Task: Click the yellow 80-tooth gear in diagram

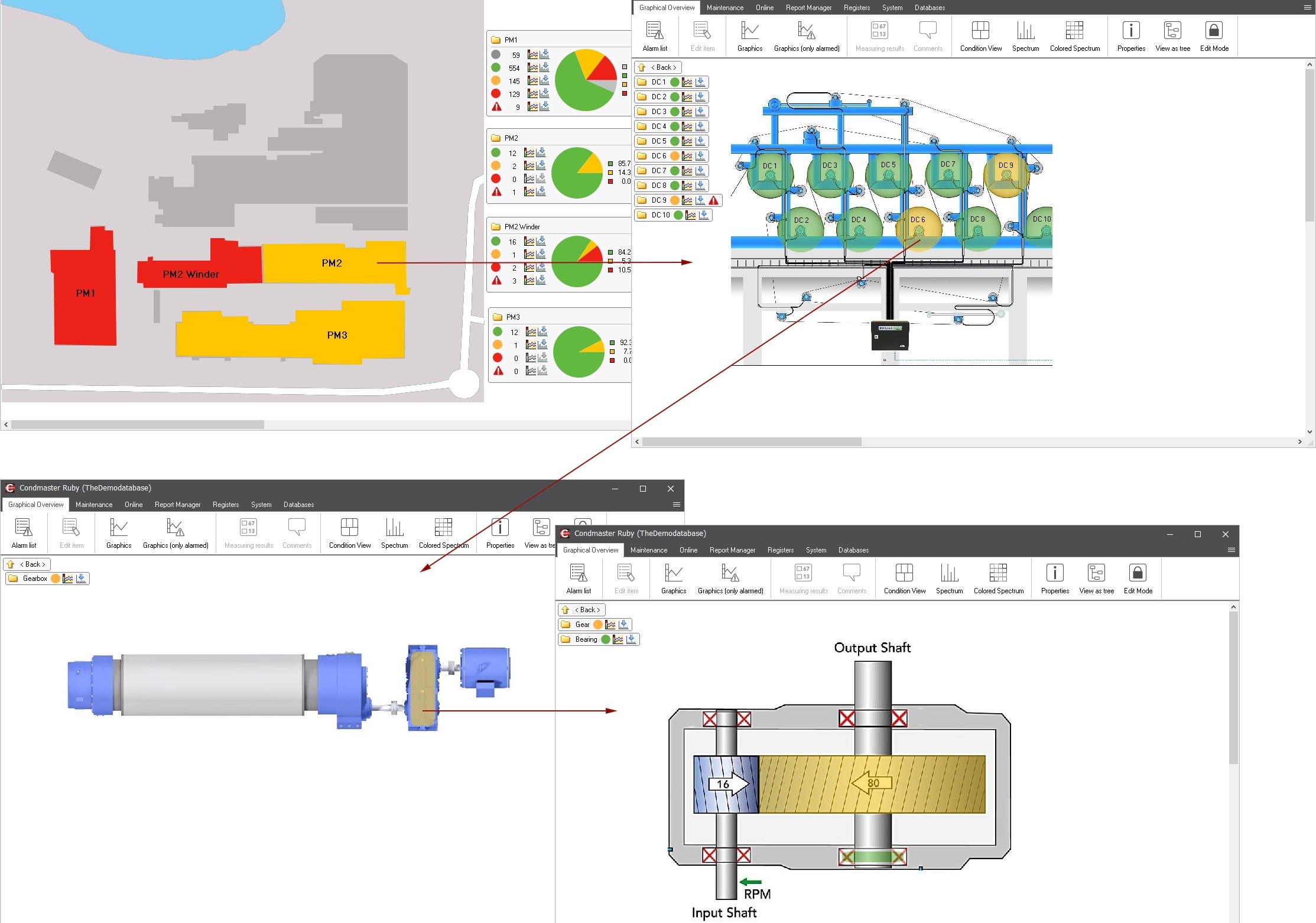Action: tap(872, 784)
